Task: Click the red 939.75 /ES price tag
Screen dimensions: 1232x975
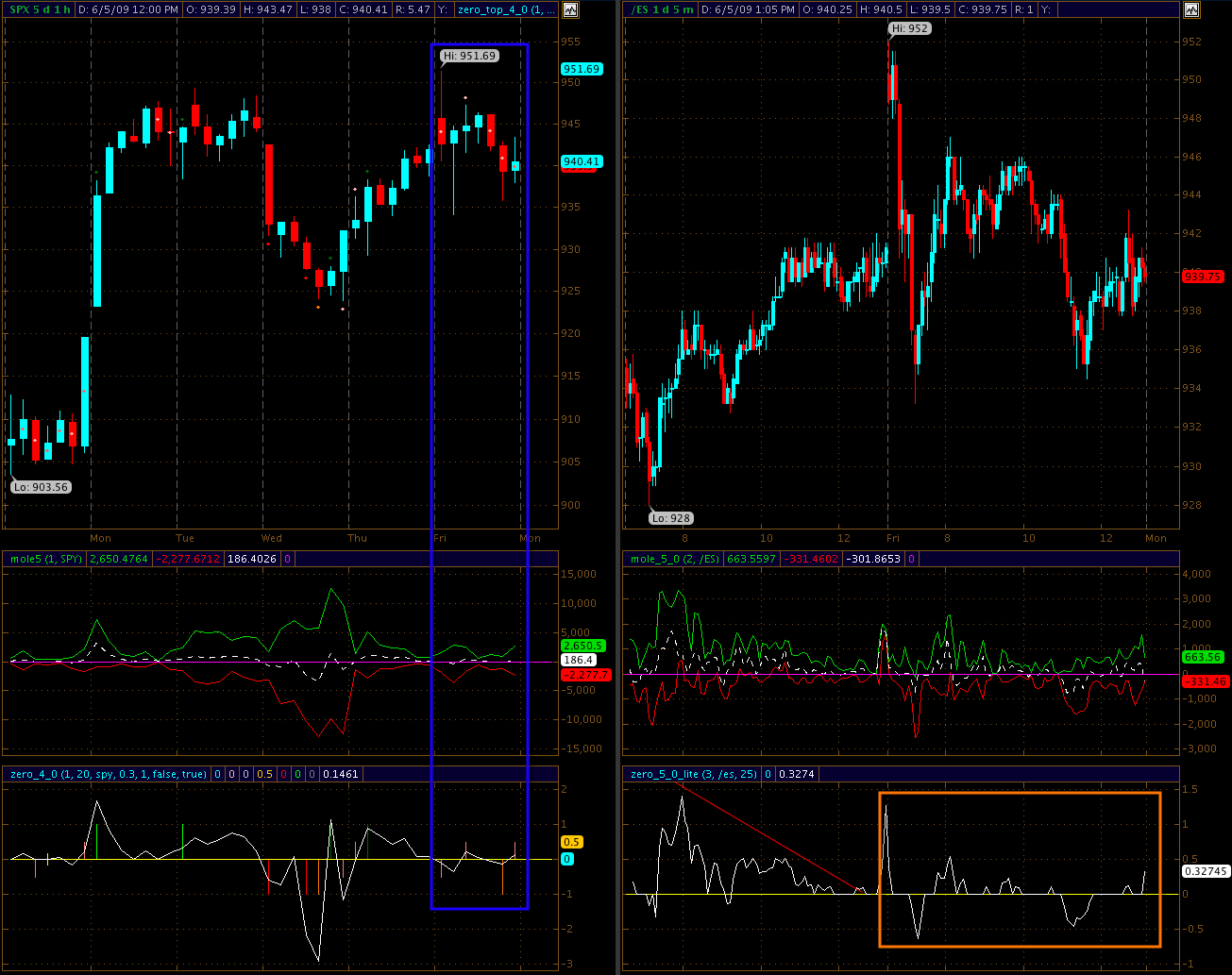Action: [1203, 277]
